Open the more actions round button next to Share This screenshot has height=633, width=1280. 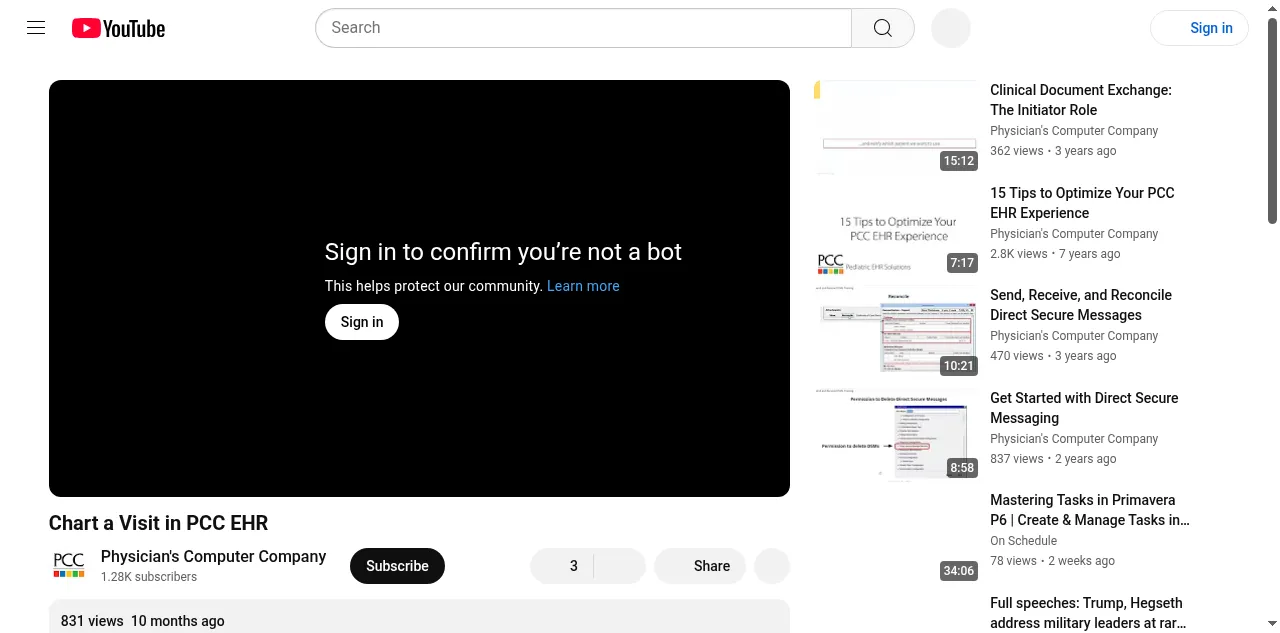[772, 566]
